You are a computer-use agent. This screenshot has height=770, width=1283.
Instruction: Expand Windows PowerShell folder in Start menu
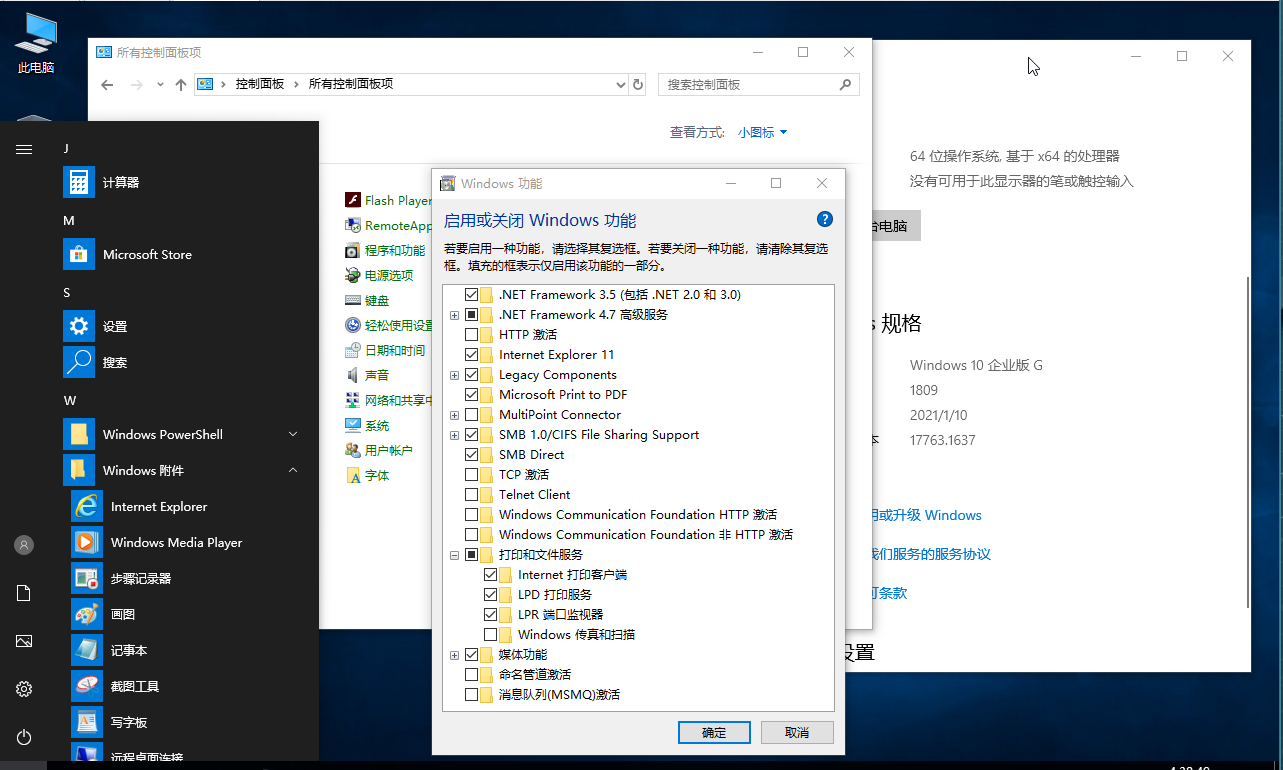tap(293, 434)
